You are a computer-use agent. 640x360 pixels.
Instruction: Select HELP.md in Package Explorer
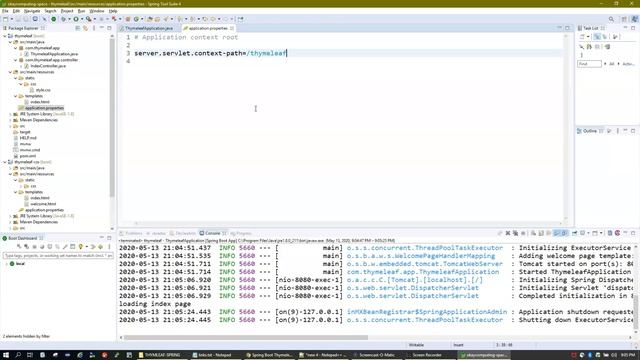28,138
